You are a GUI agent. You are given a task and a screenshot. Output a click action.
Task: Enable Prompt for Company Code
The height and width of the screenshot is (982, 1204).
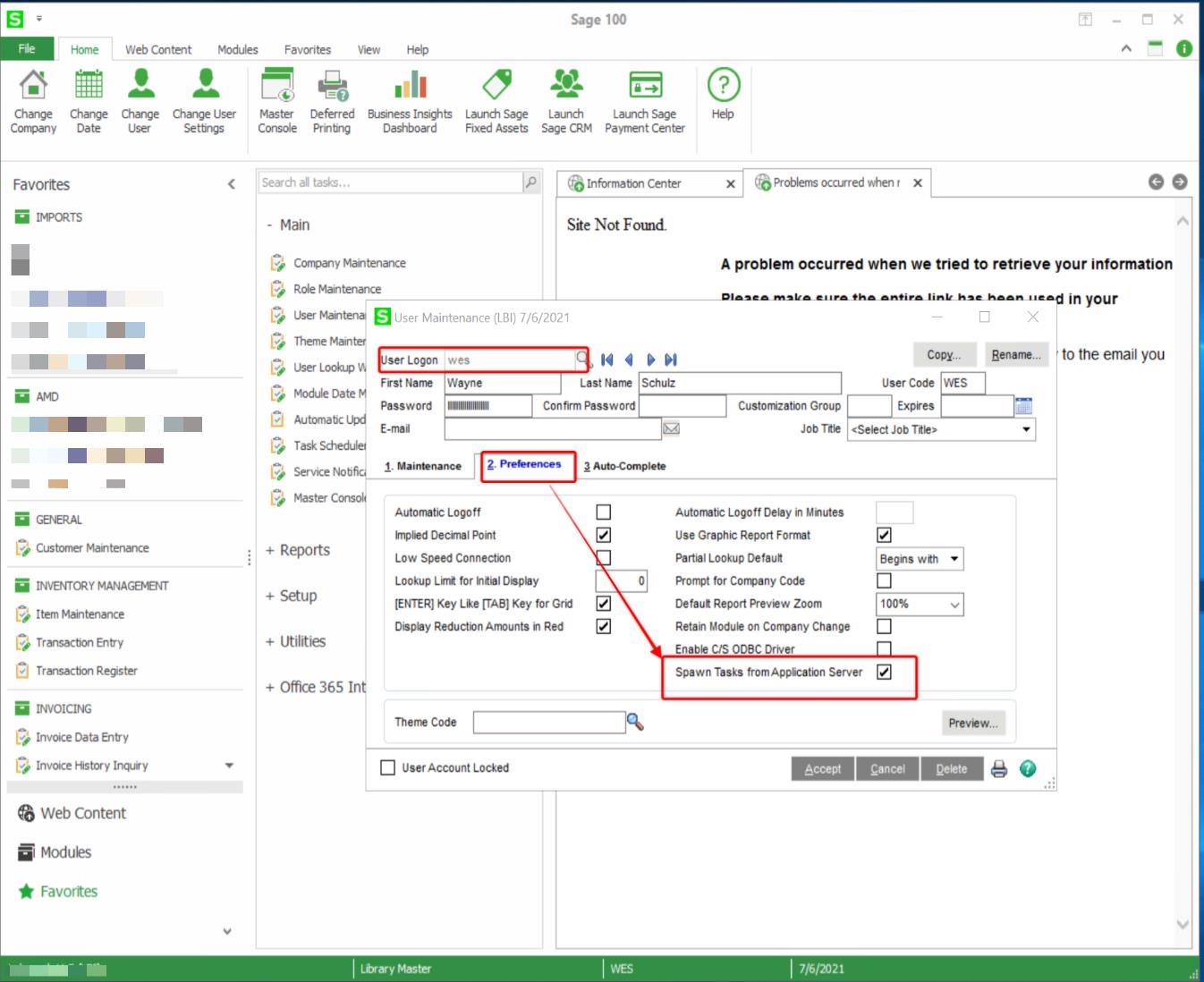(x=884, y=580)
